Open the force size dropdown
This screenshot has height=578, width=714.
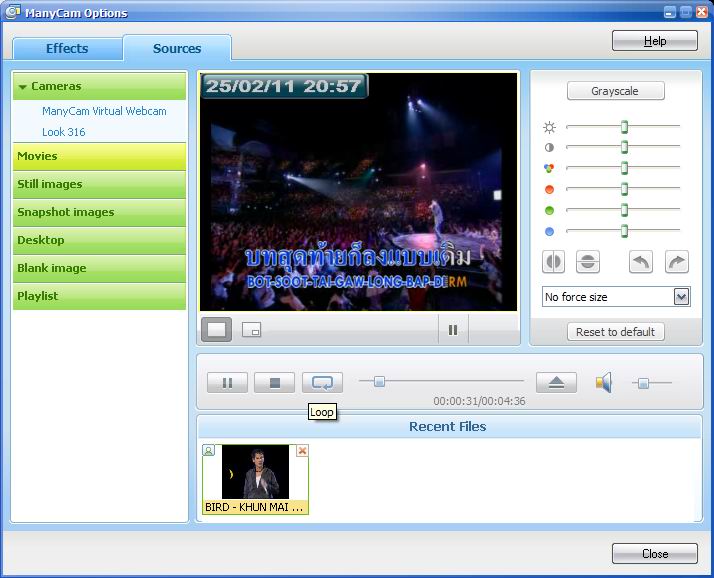(x=681, y=297)
